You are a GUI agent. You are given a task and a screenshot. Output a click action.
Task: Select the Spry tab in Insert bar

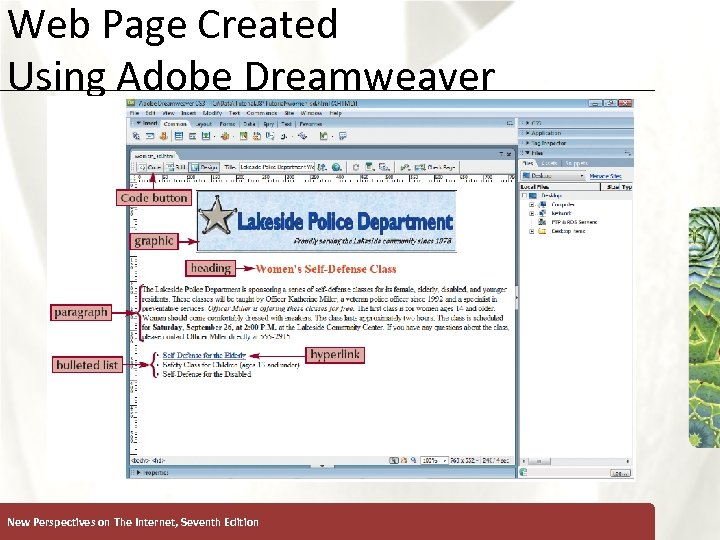click(269, 124)
